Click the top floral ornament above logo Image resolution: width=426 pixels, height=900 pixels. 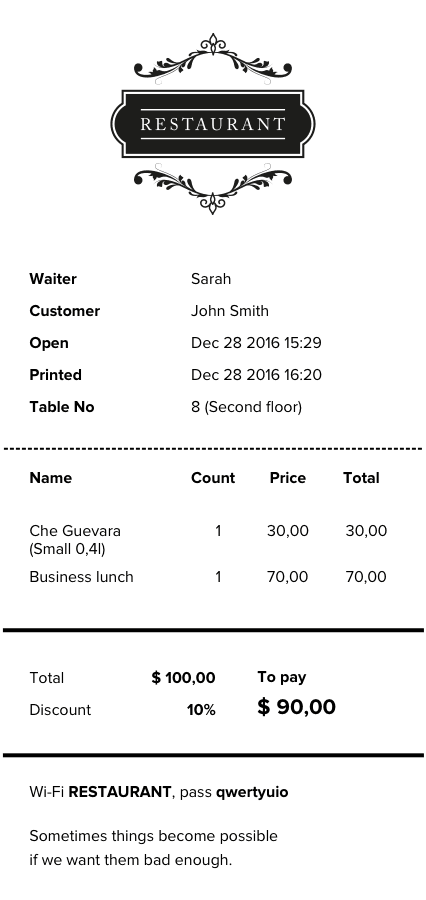coord(213,58)
